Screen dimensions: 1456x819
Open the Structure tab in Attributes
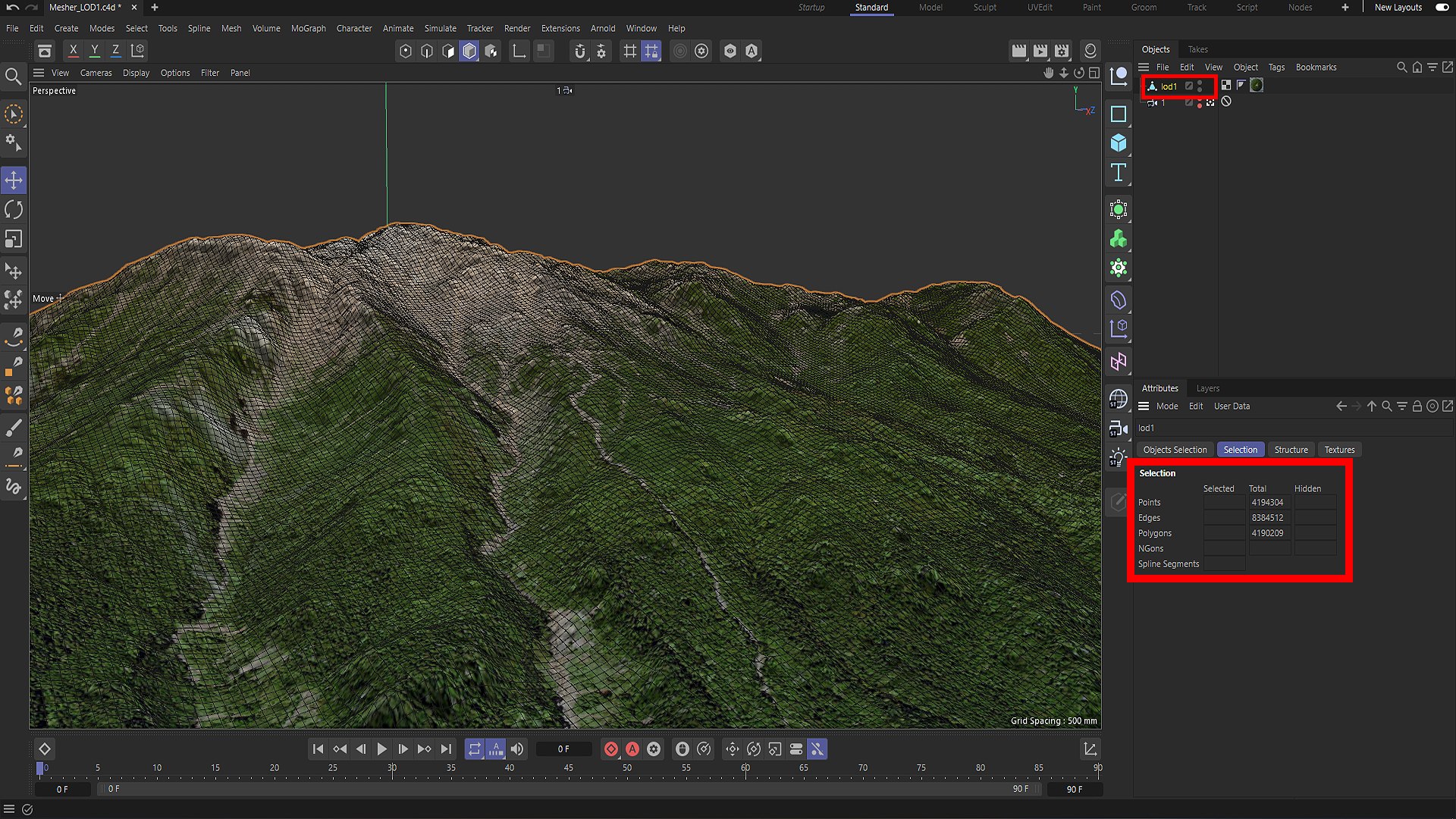click(x=1291, y=450)
